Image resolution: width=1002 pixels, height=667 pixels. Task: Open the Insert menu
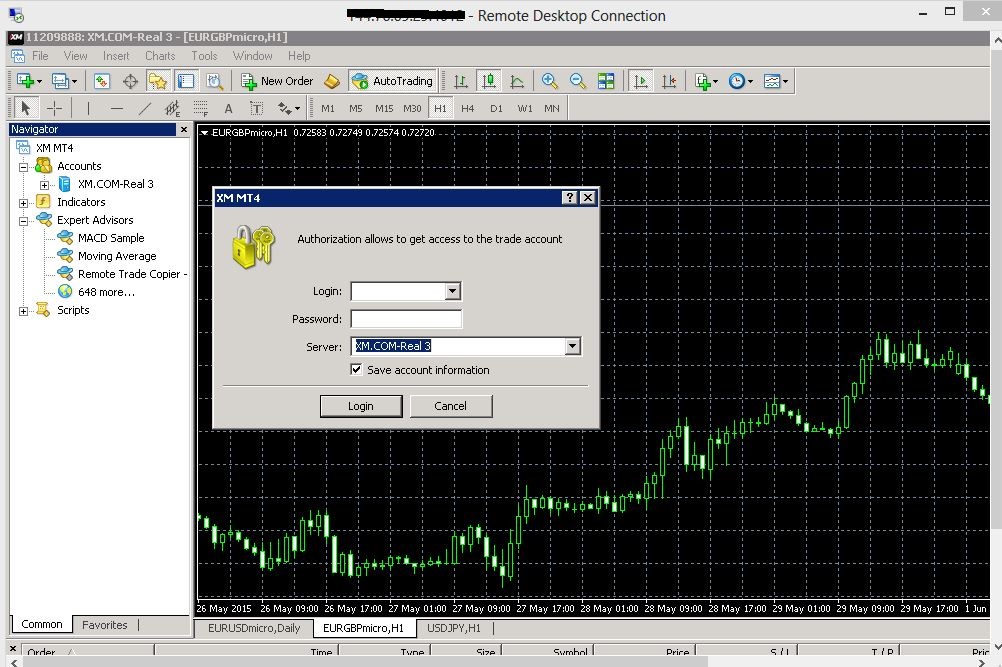(116, 56)
